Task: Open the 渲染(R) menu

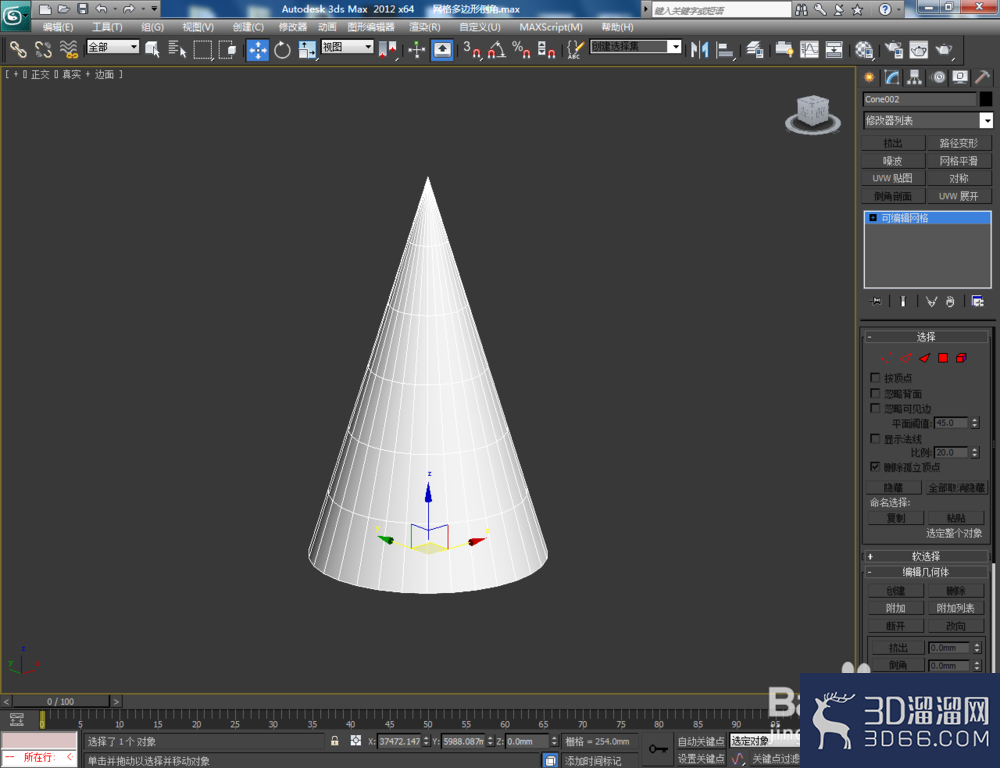Action: point(425,27)
